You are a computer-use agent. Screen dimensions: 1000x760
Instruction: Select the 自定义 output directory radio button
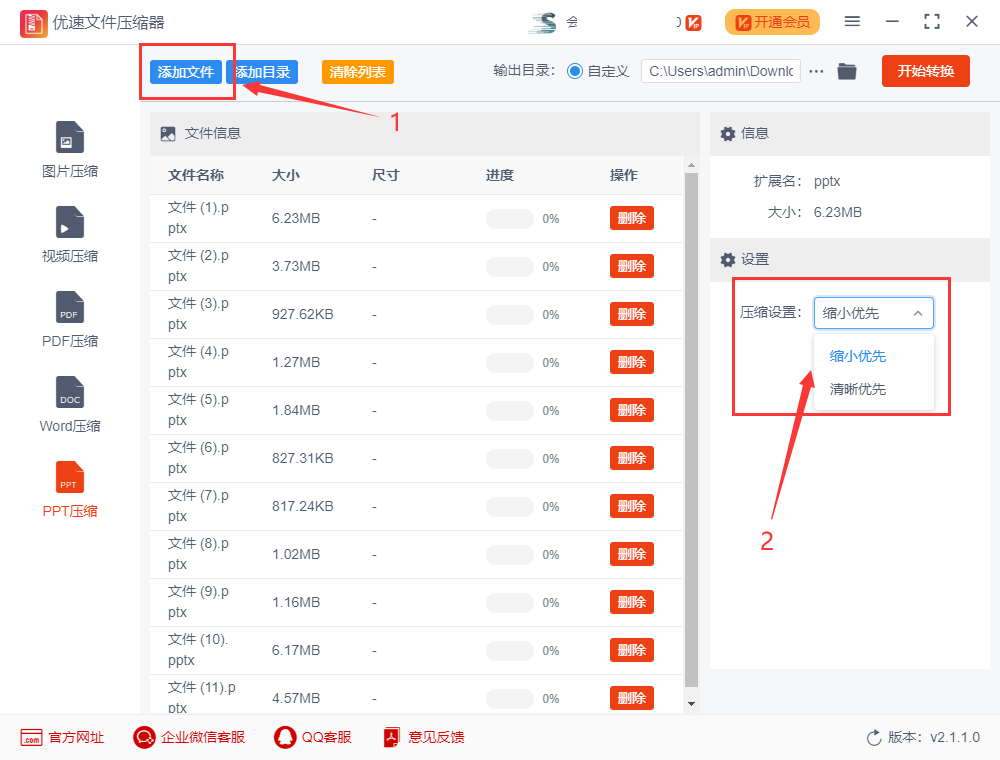575,71
